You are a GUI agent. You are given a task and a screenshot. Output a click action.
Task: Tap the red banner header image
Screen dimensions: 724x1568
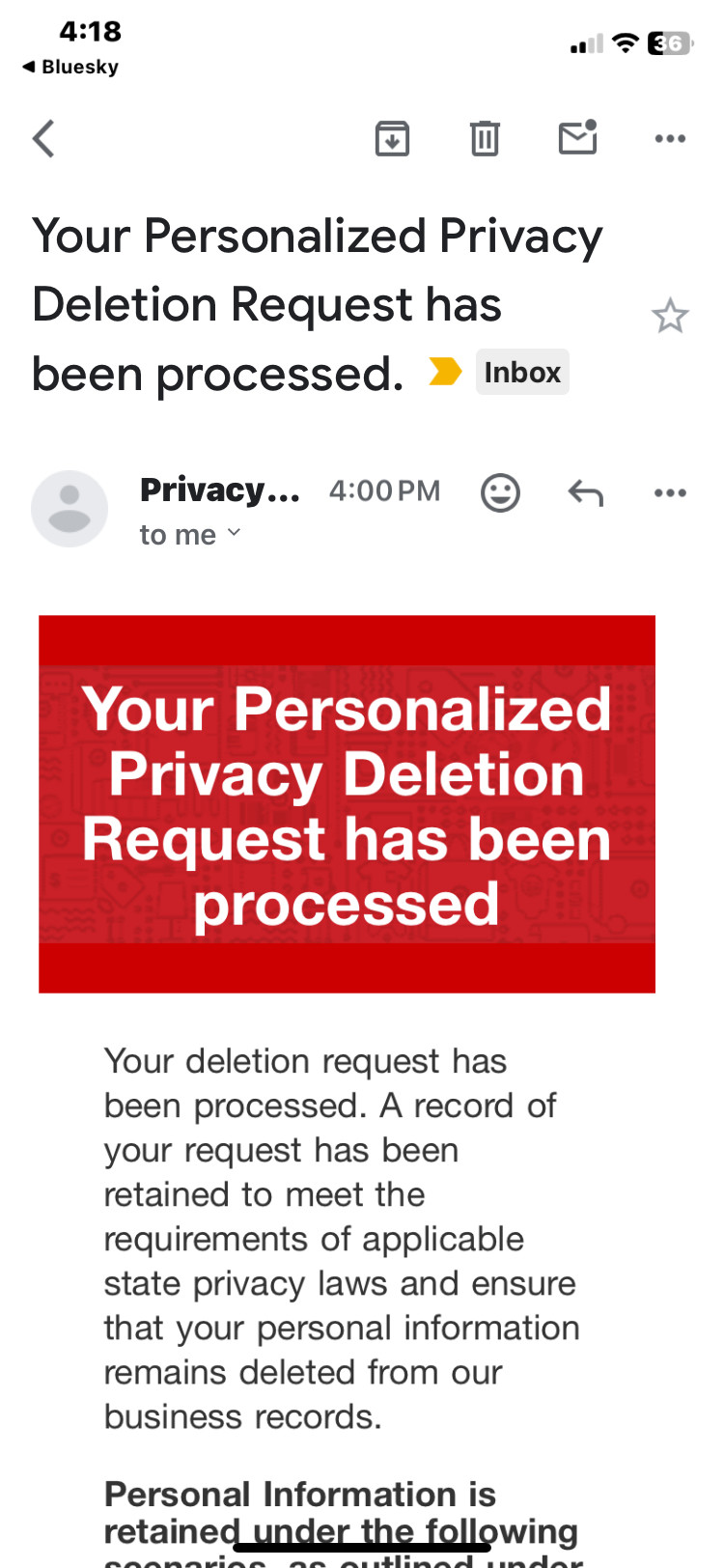tap(347, 803)
